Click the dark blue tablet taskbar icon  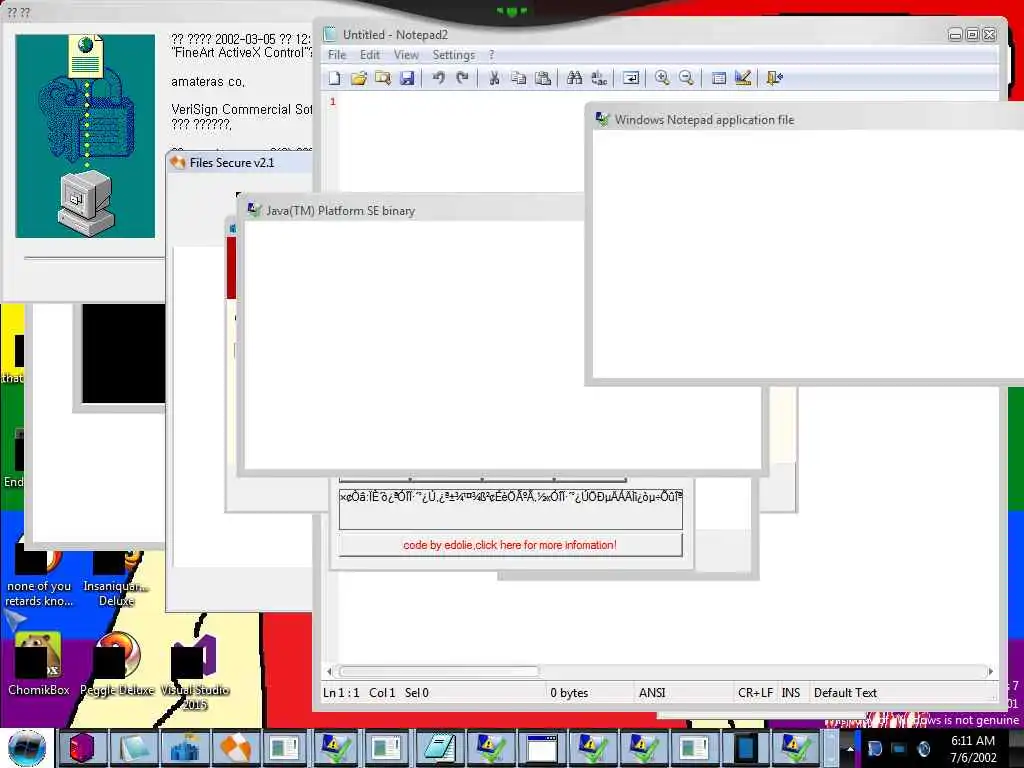744,748
